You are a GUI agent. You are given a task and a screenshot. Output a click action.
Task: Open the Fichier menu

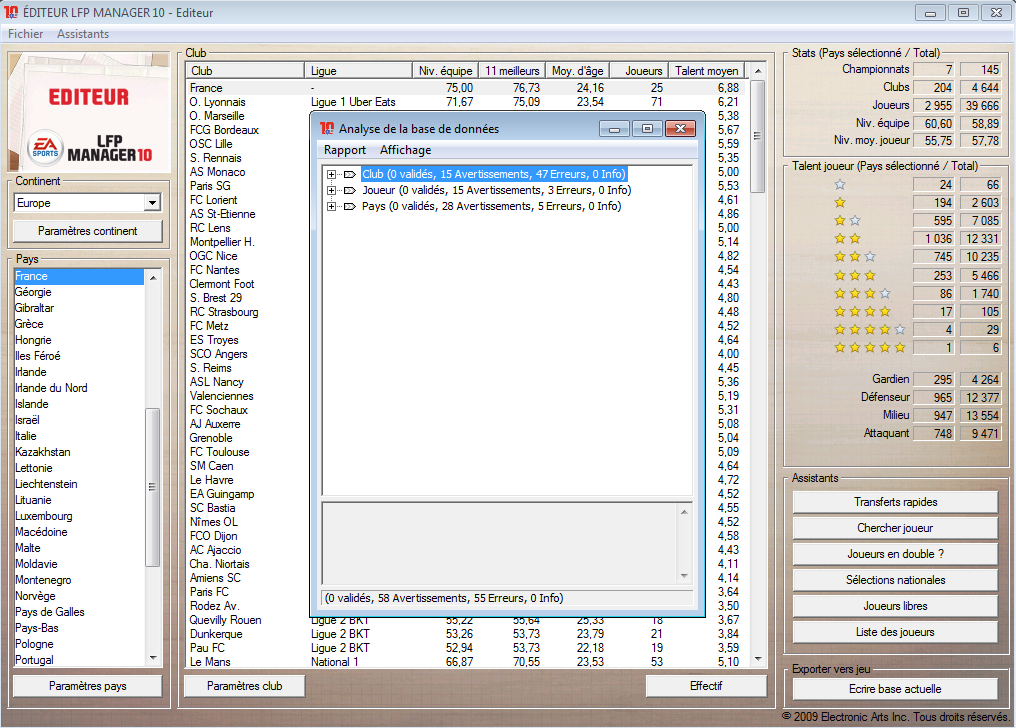coord(25,34)
